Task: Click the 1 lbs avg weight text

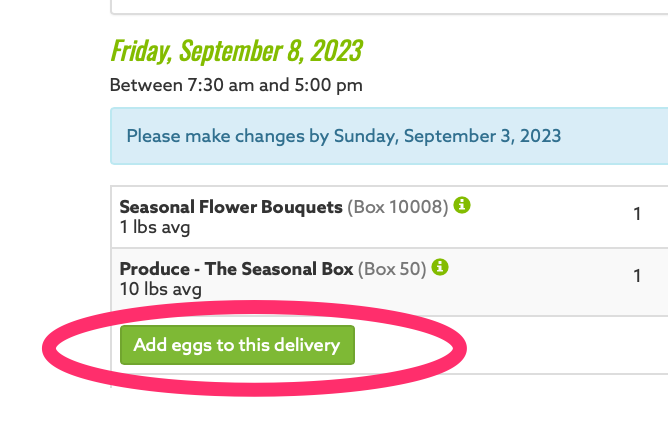Action: [154, 227]
